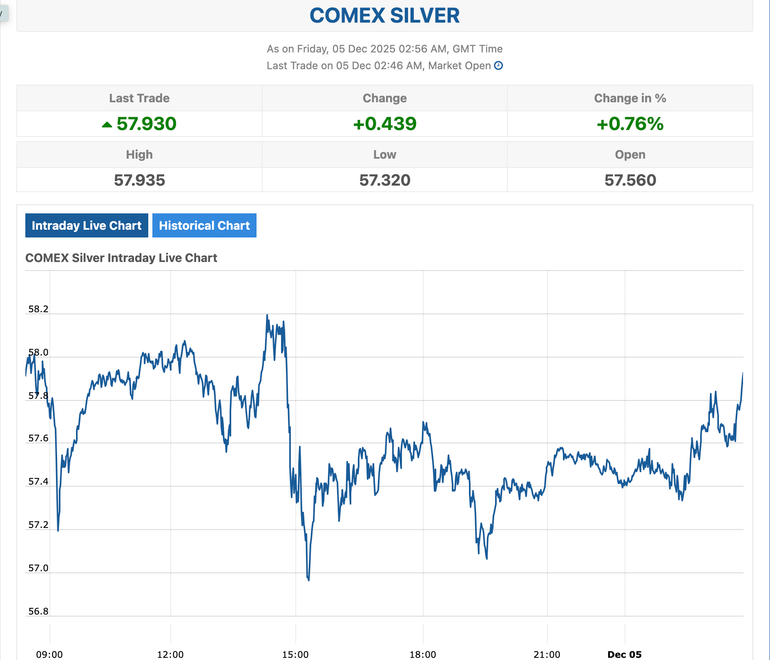Click the COMEX SILVER page heading

click(x=385, y=15)
